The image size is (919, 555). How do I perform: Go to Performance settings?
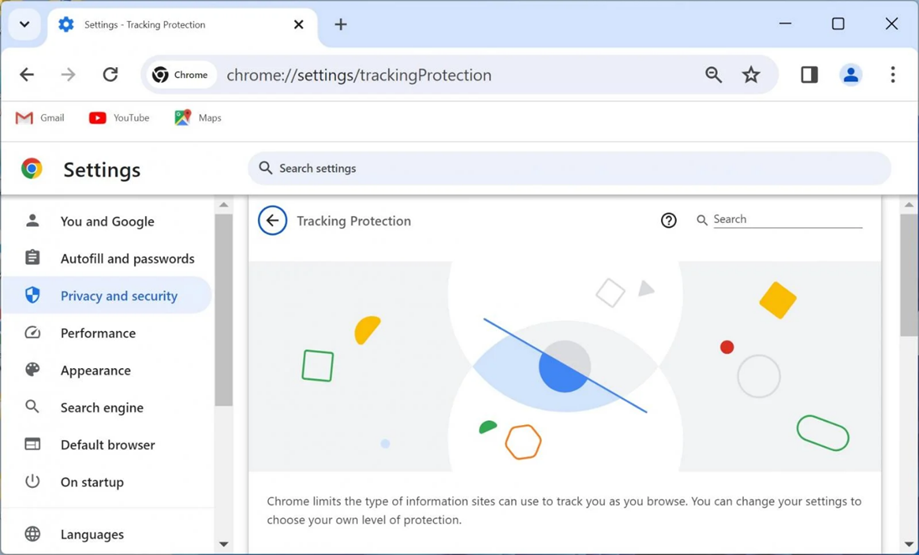click(x=98, y=333)
